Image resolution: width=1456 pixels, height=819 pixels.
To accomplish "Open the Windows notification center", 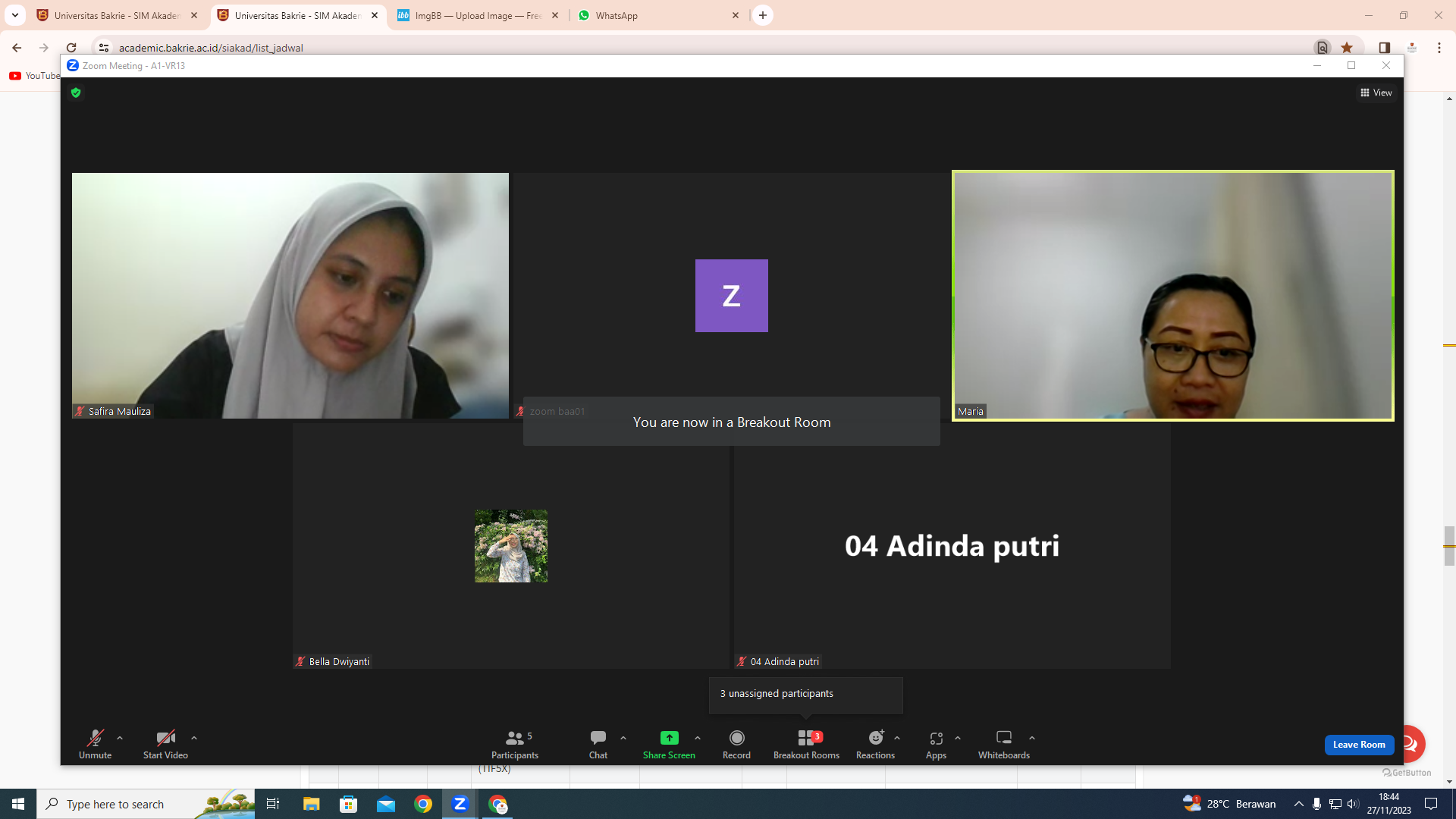I will 1432,804.
